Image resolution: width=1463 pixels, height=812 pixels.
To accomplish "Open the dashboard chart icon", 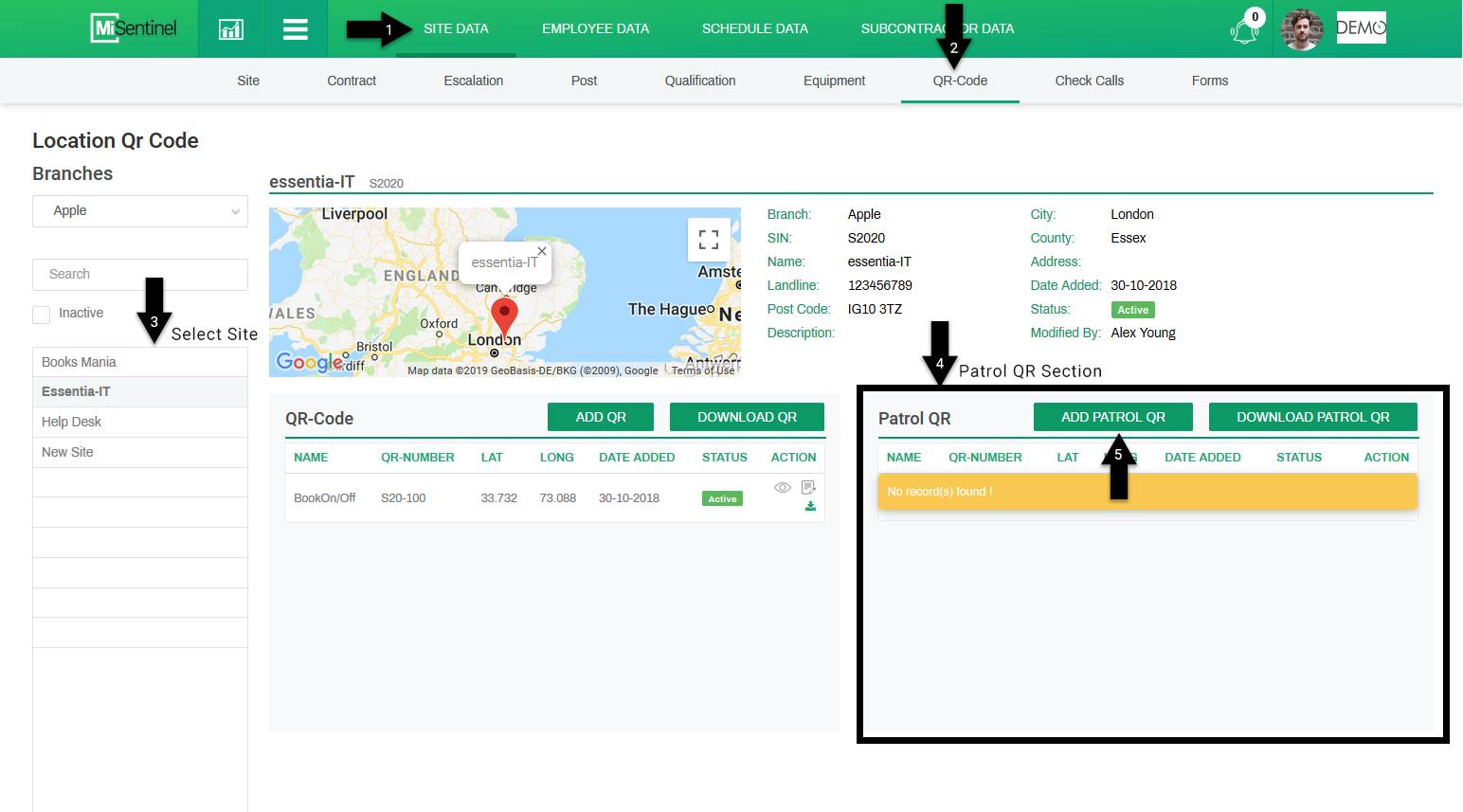I will click(230, 29).
